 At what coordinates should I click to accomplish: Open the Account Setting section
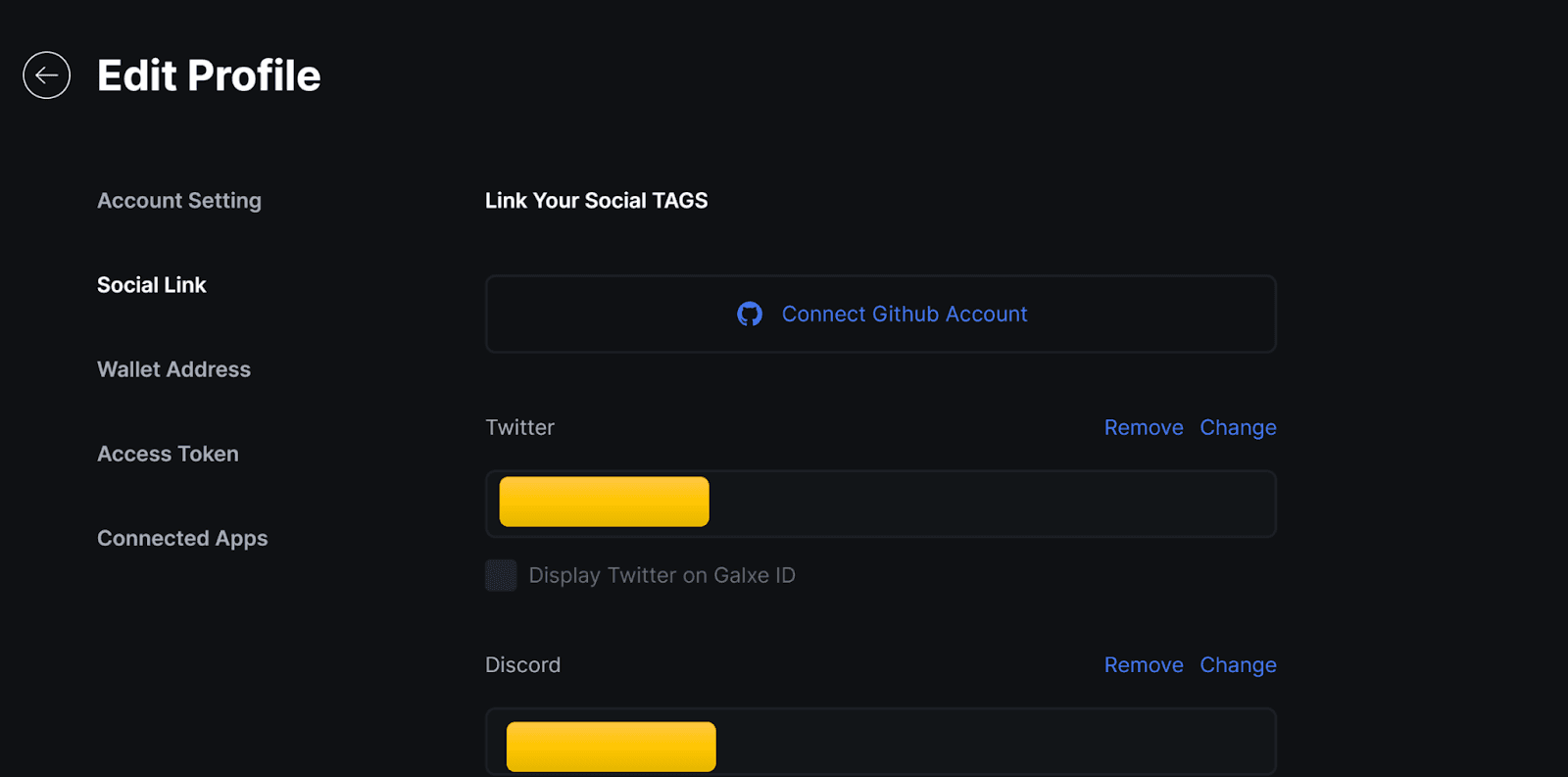click(179, 201)
